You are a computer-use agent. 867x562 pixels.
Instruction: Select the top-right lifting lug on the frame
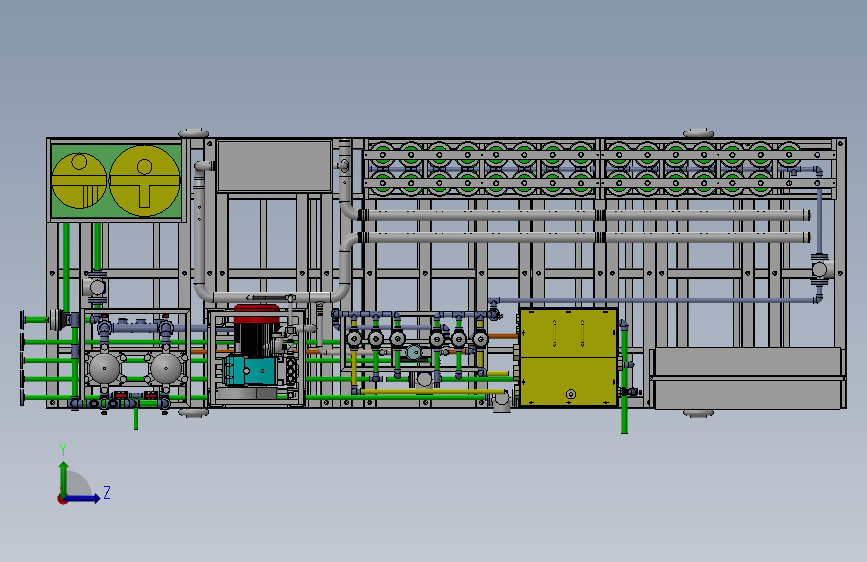698,133
